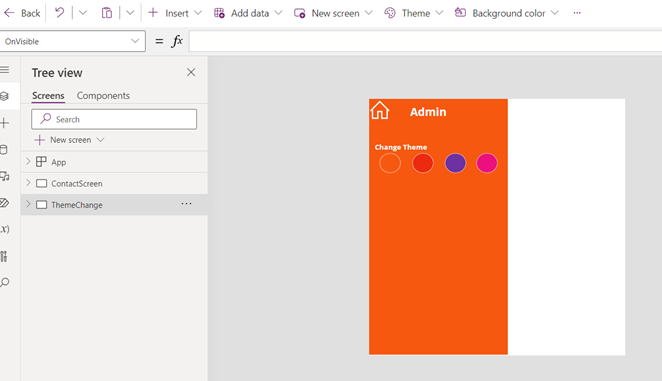Pick the orange theme circle
Image resolution: width=662 pixels, height=381 pixels.
[390, 163]
